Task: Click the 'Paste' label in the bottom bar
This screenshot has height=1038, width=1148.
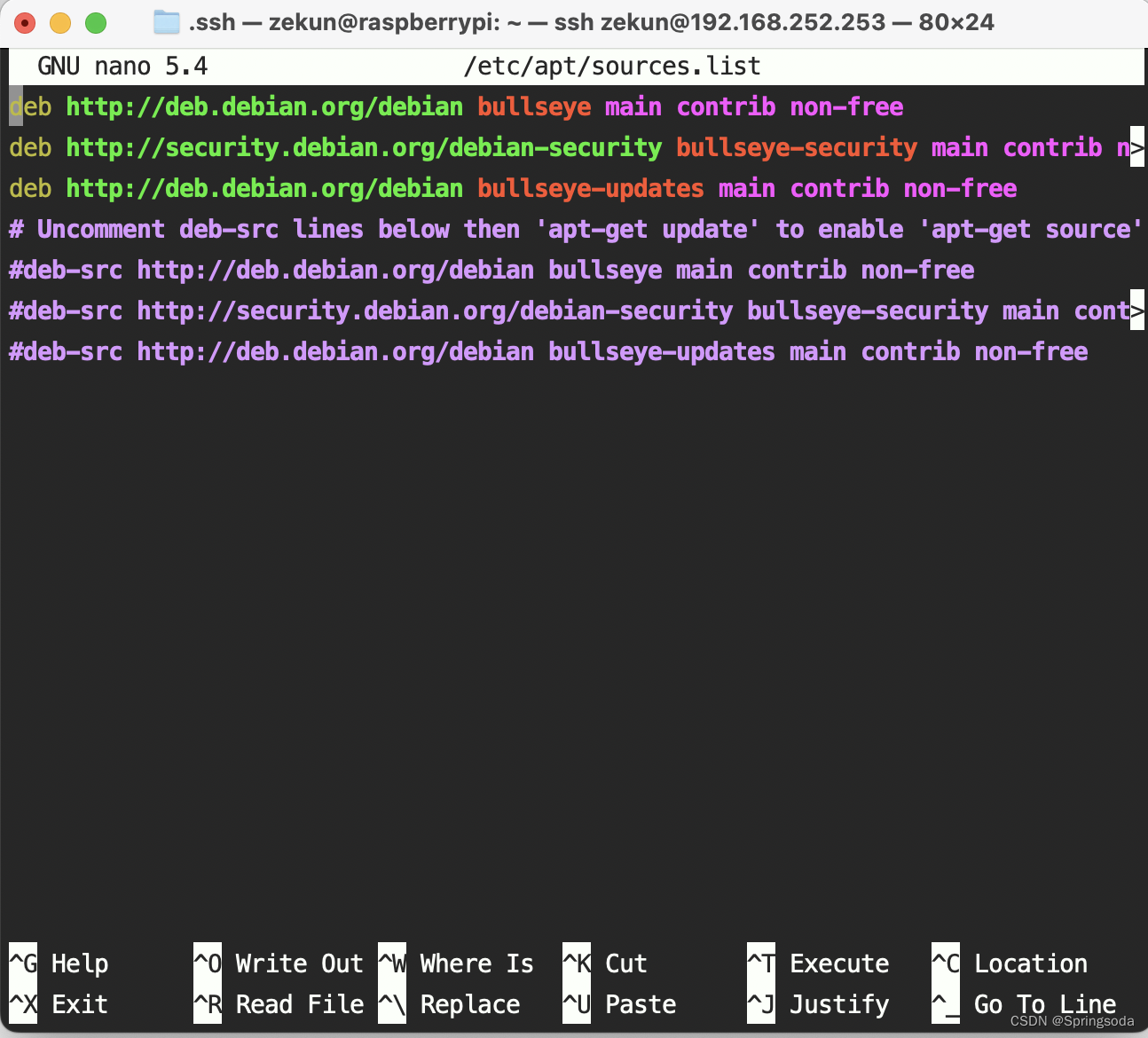Action: click(640, 1004)
